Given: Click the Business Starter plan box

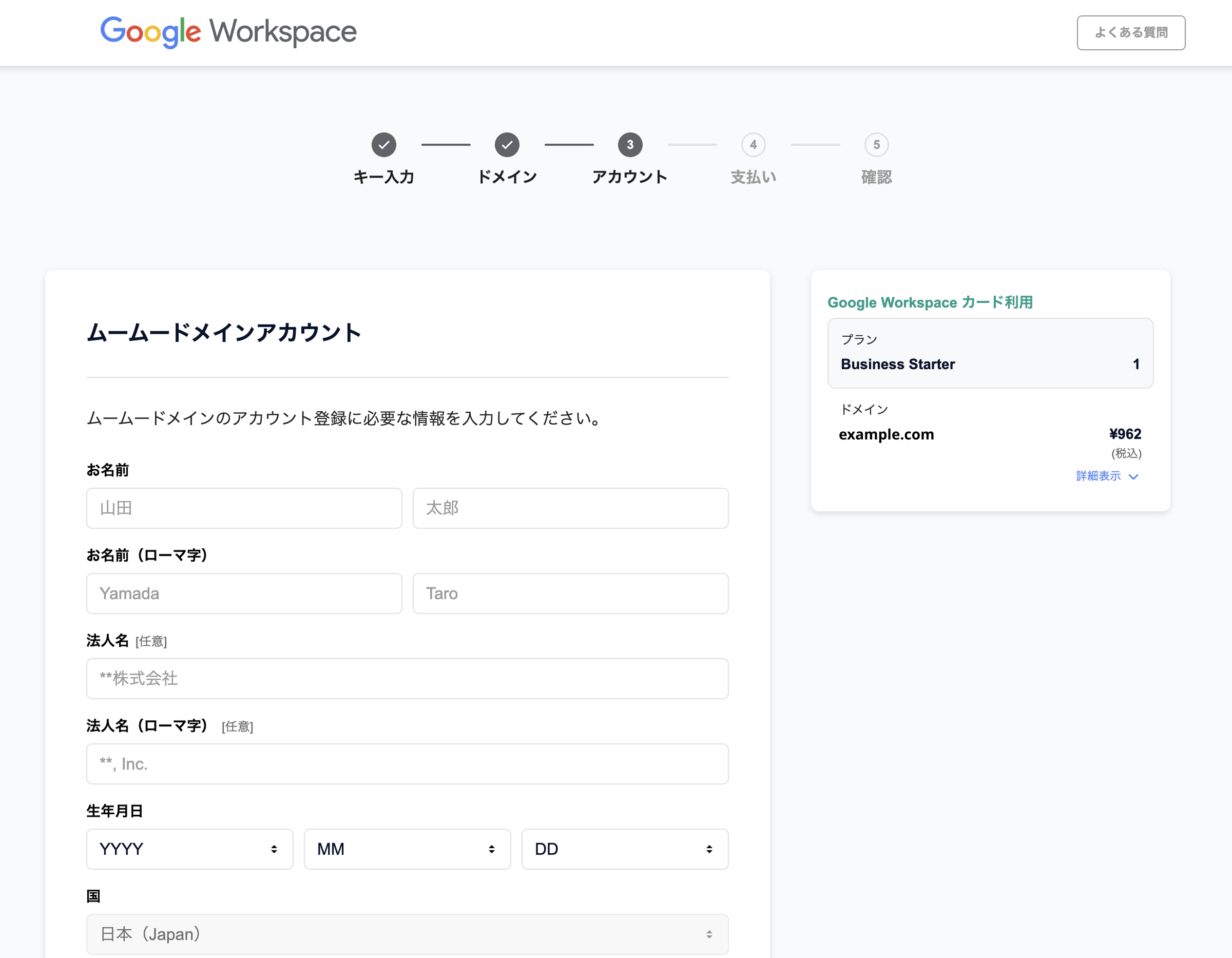Looking at the screenshot, I should 990,353.
